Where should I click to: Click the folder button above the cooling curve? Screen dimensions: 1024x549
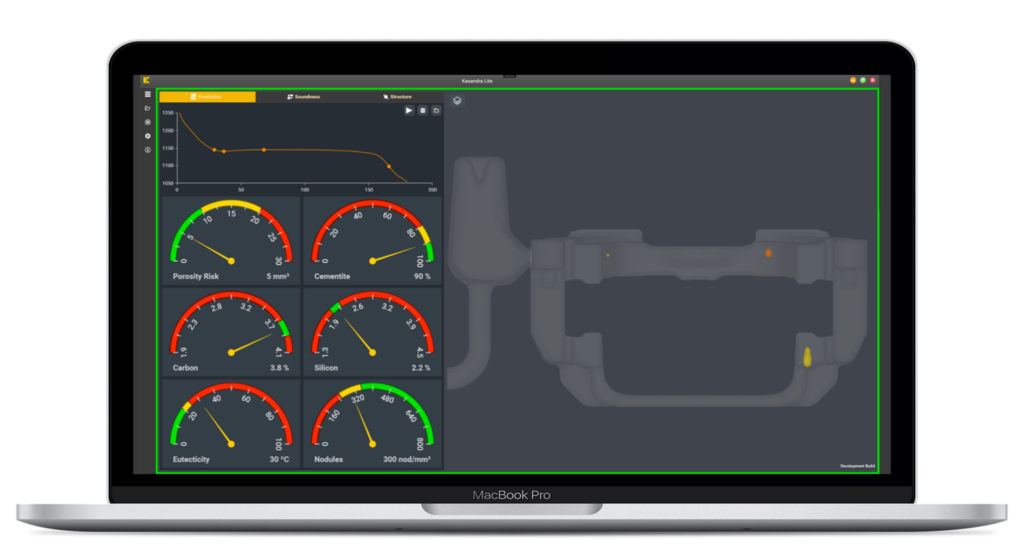pyautogui.click(x=436, y=110)
